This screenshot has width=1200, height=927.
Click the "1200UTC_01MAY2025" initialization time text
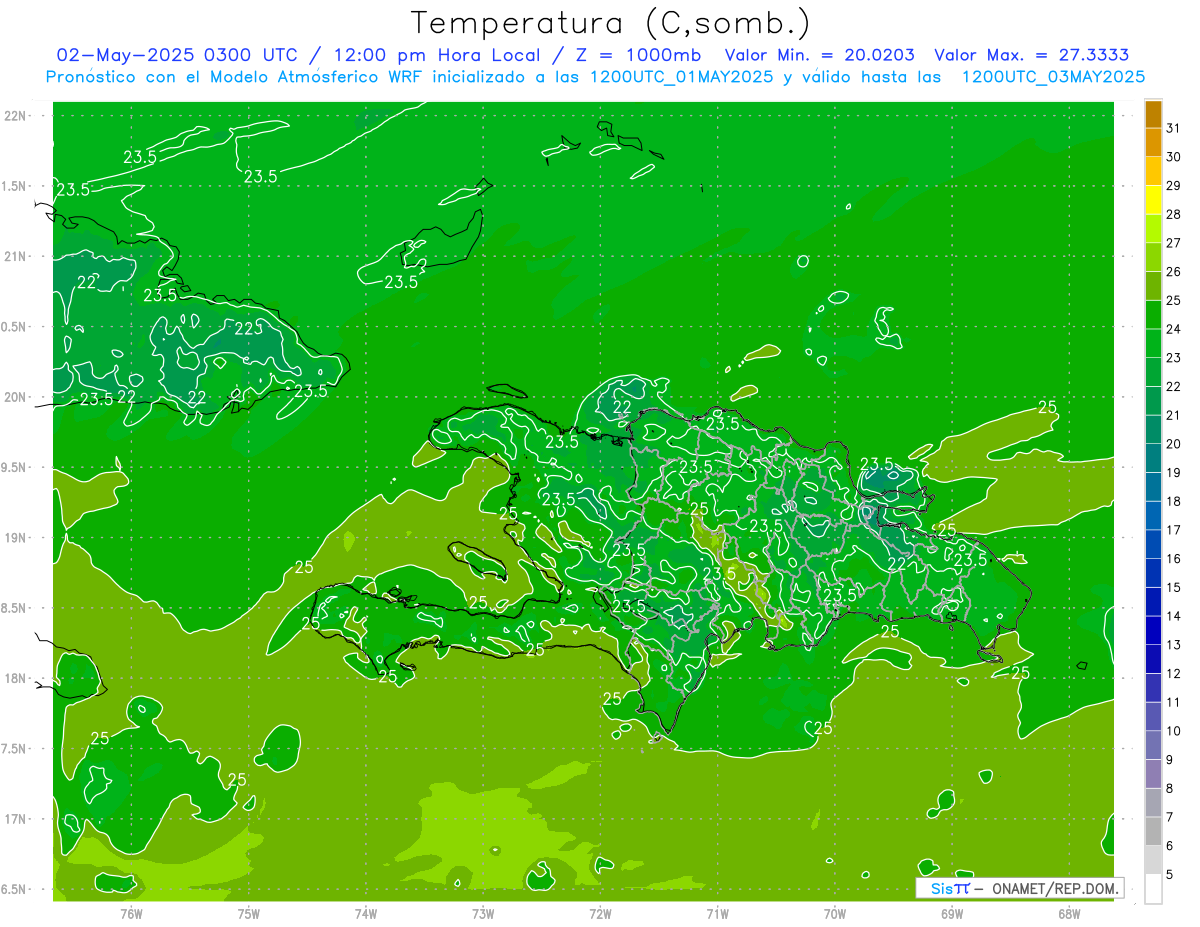pos(683,76)
